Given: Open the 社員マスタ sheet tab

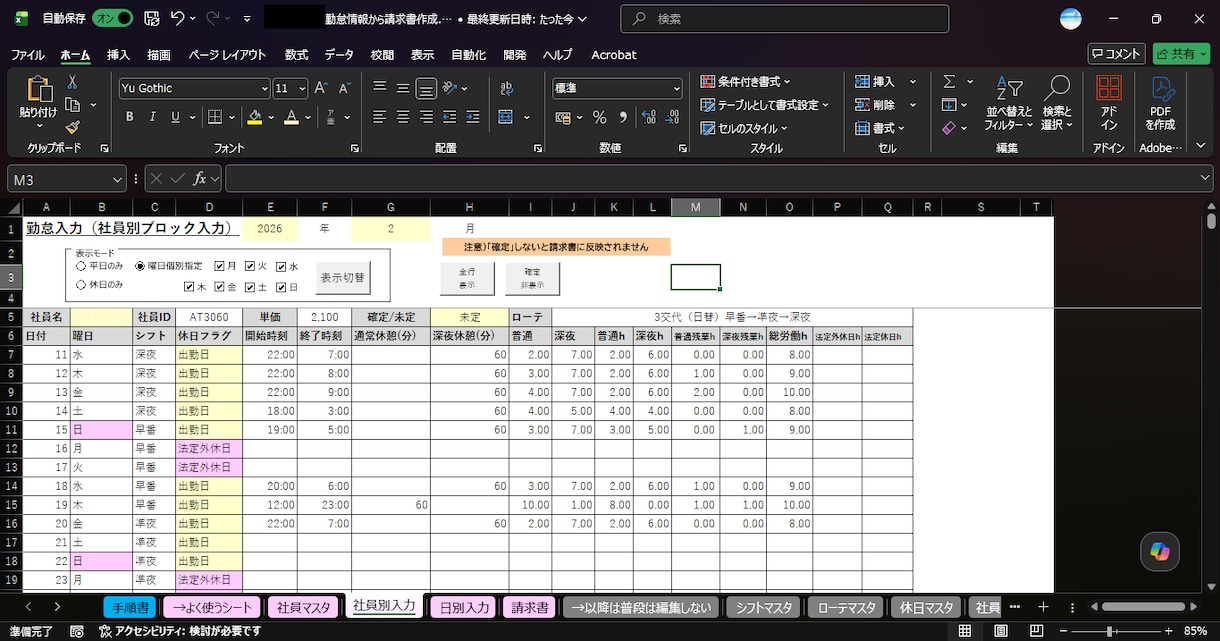Looking at the screenshot, I should pos(304,607).
